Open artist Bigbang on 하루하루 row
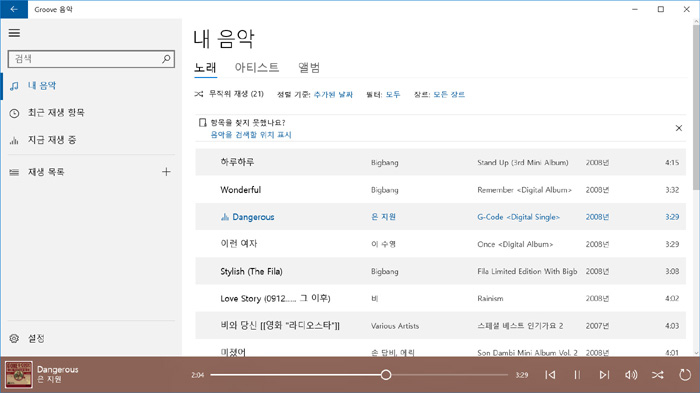Image resolution: width=700 pixels, height=393 pixels. (x=384, y=163)
